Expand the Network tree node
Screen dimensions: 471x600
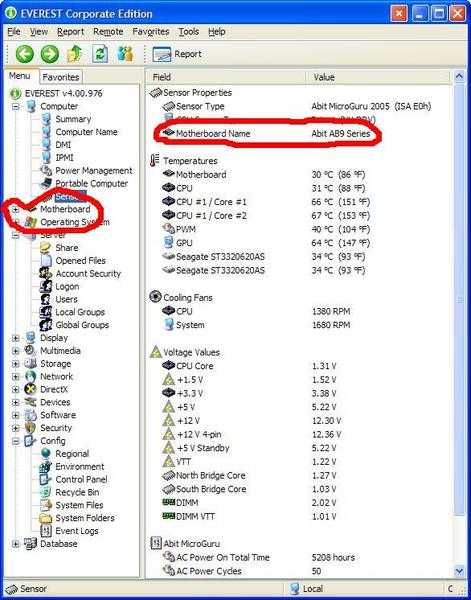(x=15, y=377)
